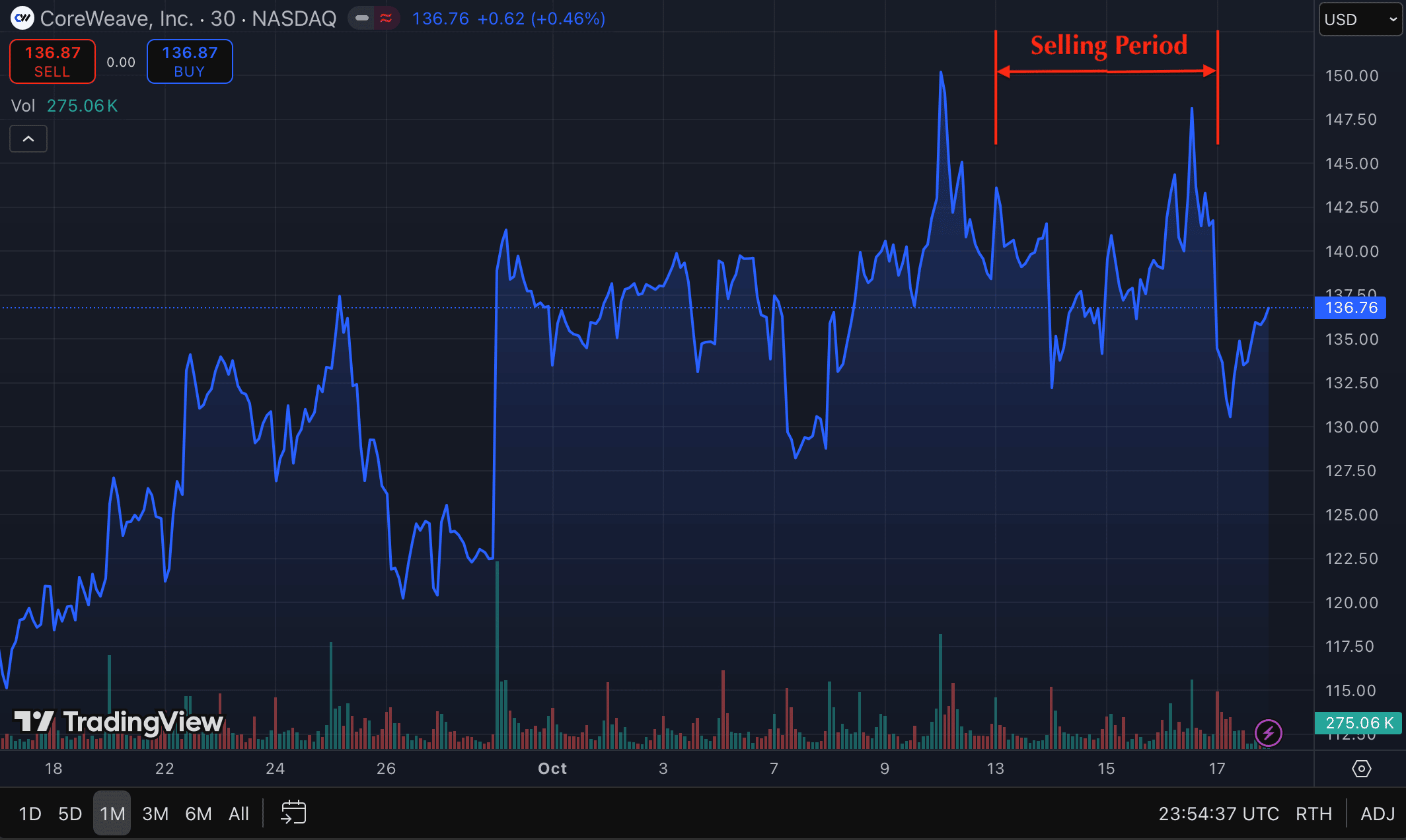The width and height of the screenshot is (1406, 840).
Task: Click CoreWeave, Inc. symbol title
Action: [x=117, y=18]
